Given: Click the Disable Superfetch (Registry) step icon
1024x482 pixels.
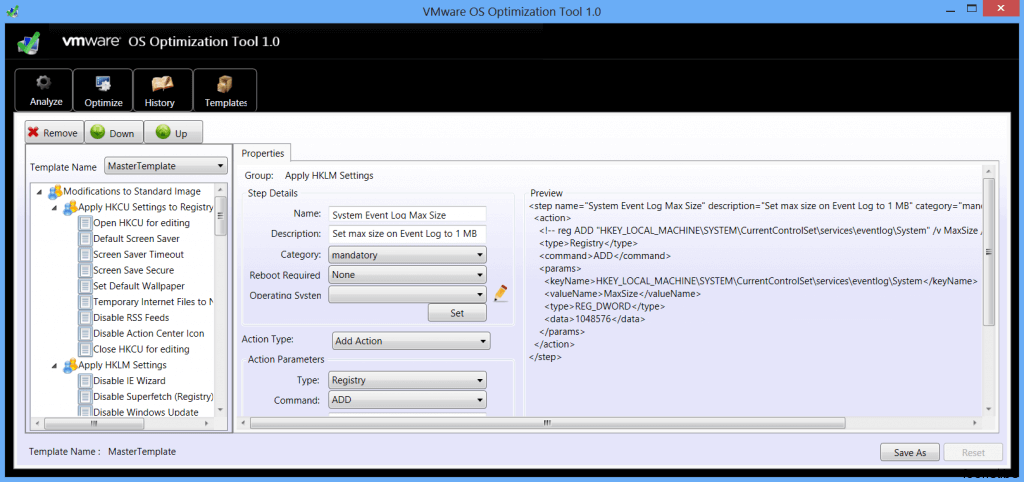Looking at the screenshot, I should coord(84,396).
